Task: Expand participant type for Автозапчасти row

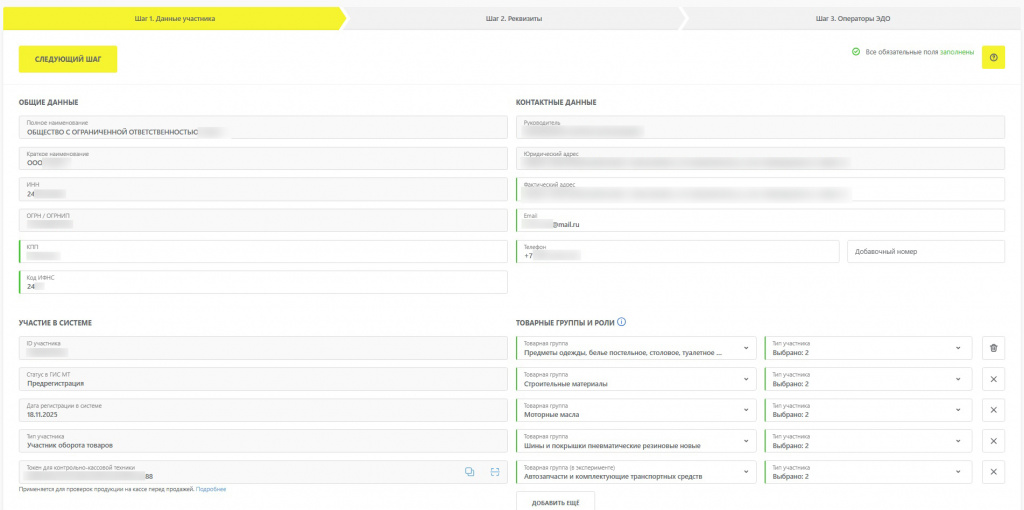Action: point(869,472)
